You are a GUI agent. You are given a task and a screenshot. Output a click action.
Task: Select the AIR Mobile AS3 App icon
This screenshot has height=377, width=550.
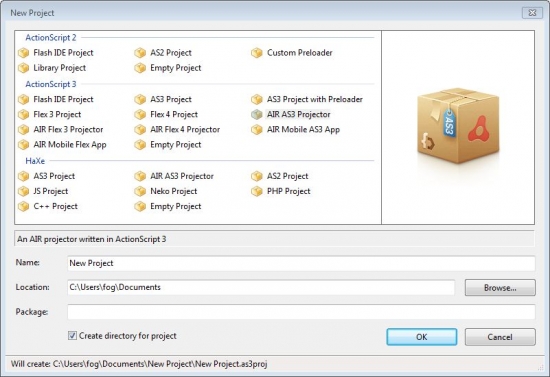click(257, 130)
